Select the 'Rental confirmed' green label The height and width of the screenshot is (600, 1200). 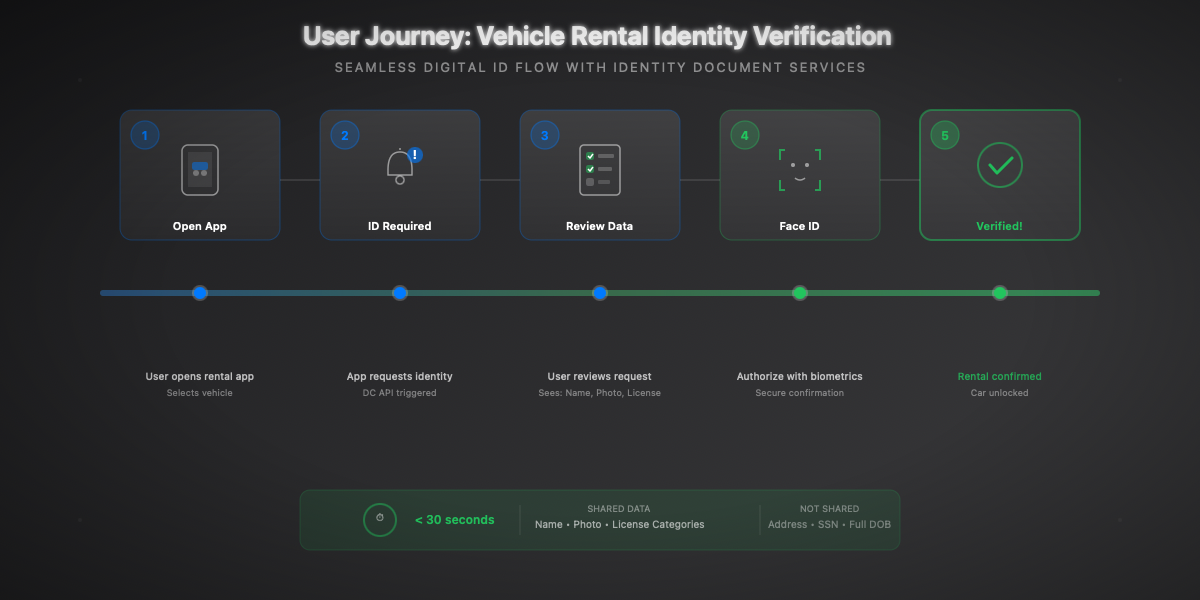[999, 376]
